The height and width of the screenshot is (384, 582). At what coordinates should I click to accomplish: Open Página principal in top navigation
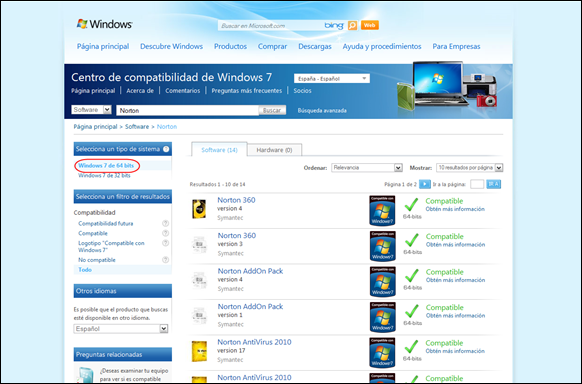click(x=103, y=46)
